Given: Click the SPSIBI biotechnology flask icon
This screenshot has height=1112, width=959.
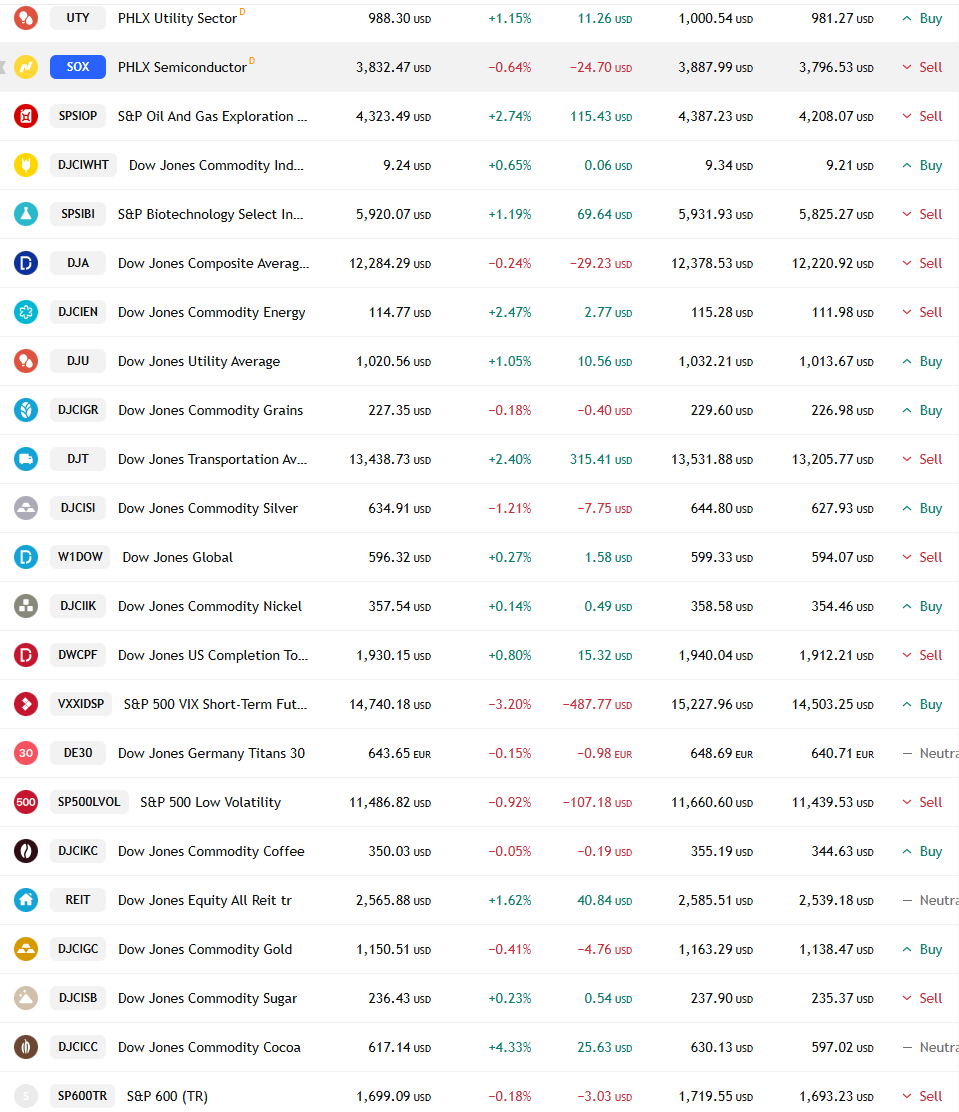Looking at the screenshot, I should [26, 213].
